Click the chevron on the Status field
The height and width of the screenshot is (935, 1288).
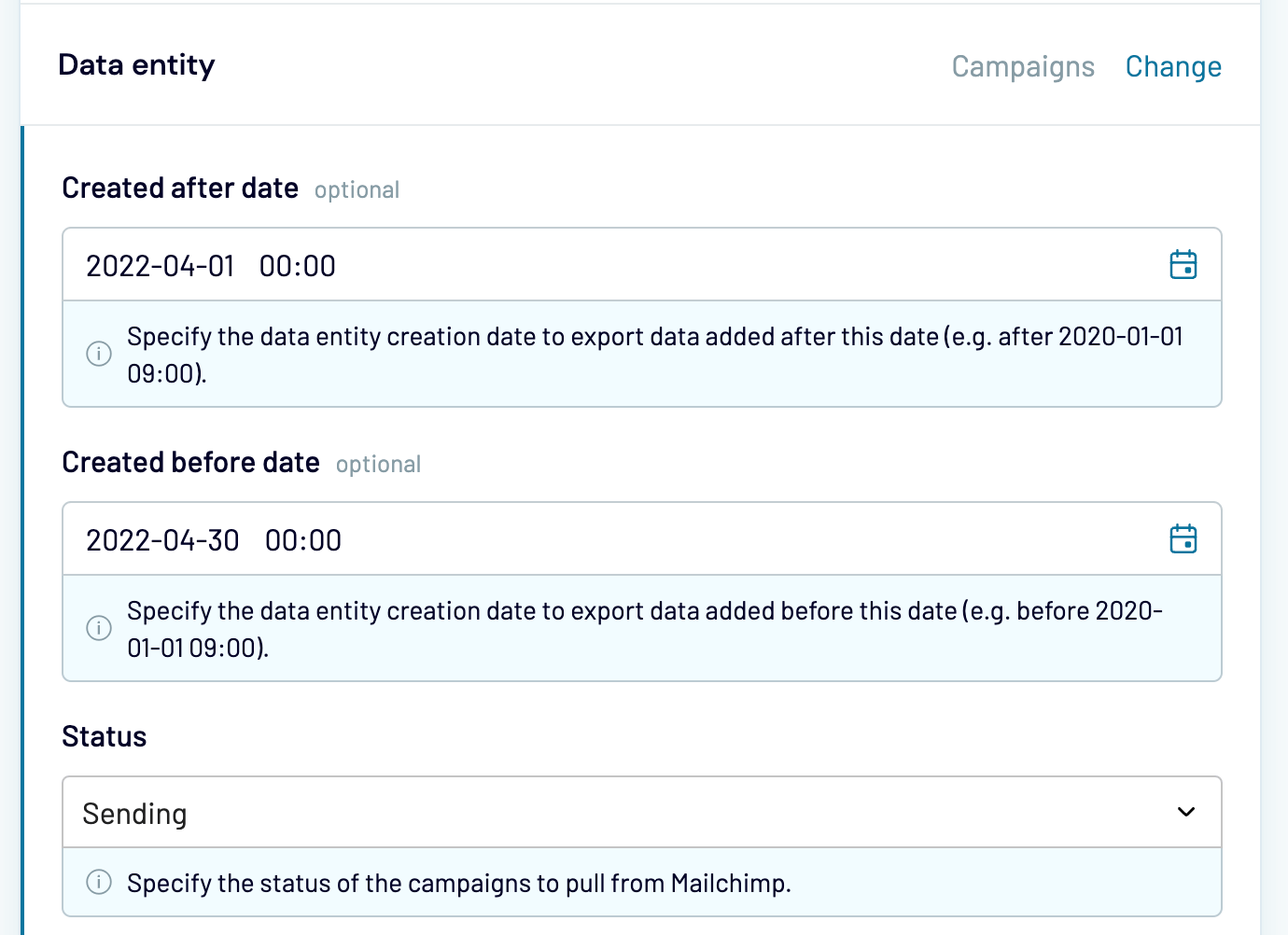[1185, 812]
